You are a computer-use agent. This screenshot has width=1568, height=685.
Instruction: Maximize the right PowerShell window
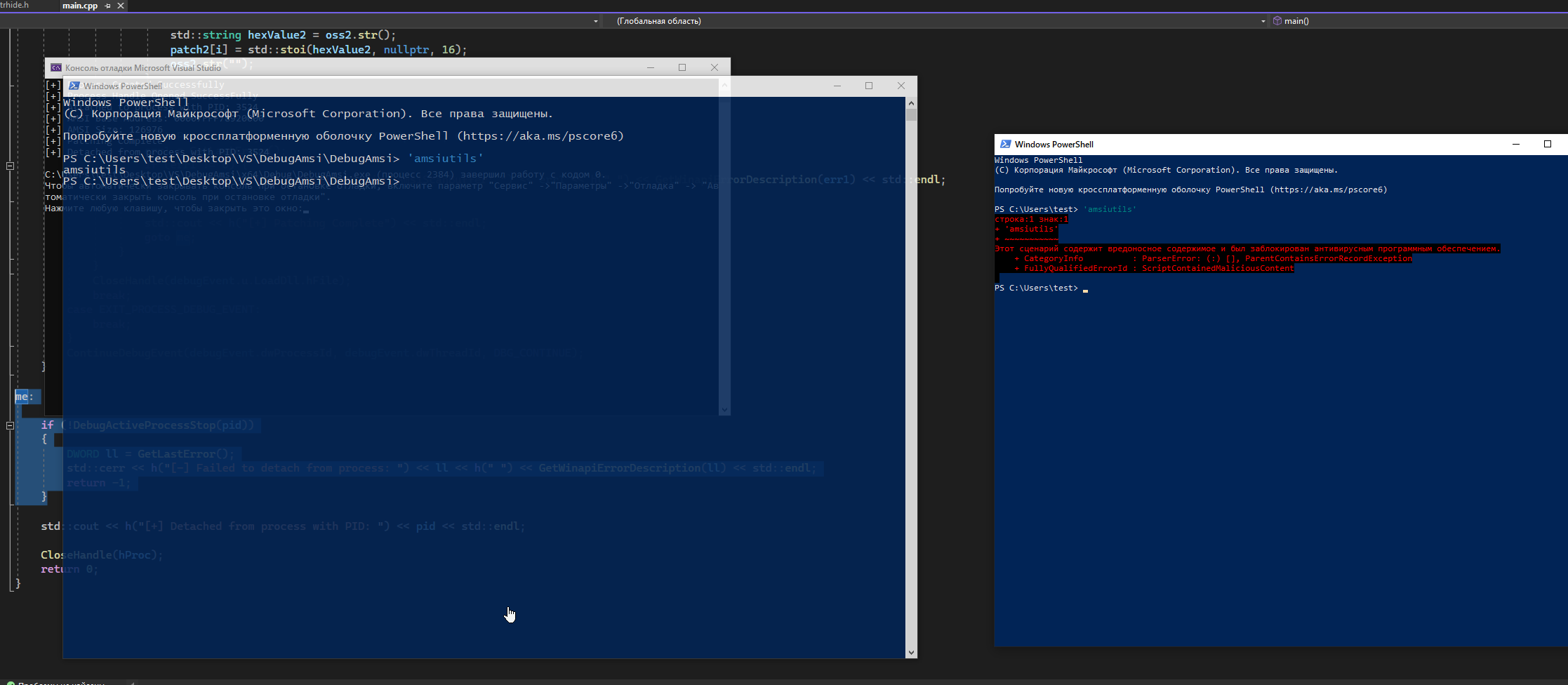(1548, 144)
